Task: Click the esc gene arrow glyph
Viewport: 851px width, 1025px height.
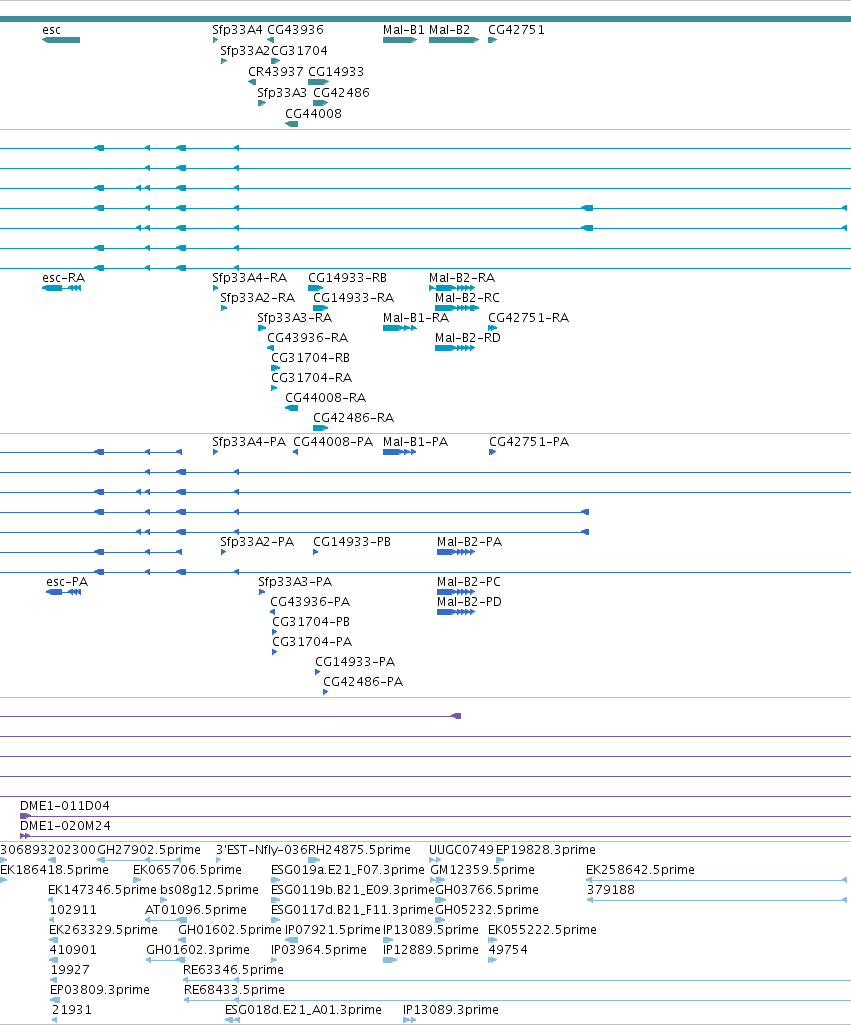Action: coord(61,40)
